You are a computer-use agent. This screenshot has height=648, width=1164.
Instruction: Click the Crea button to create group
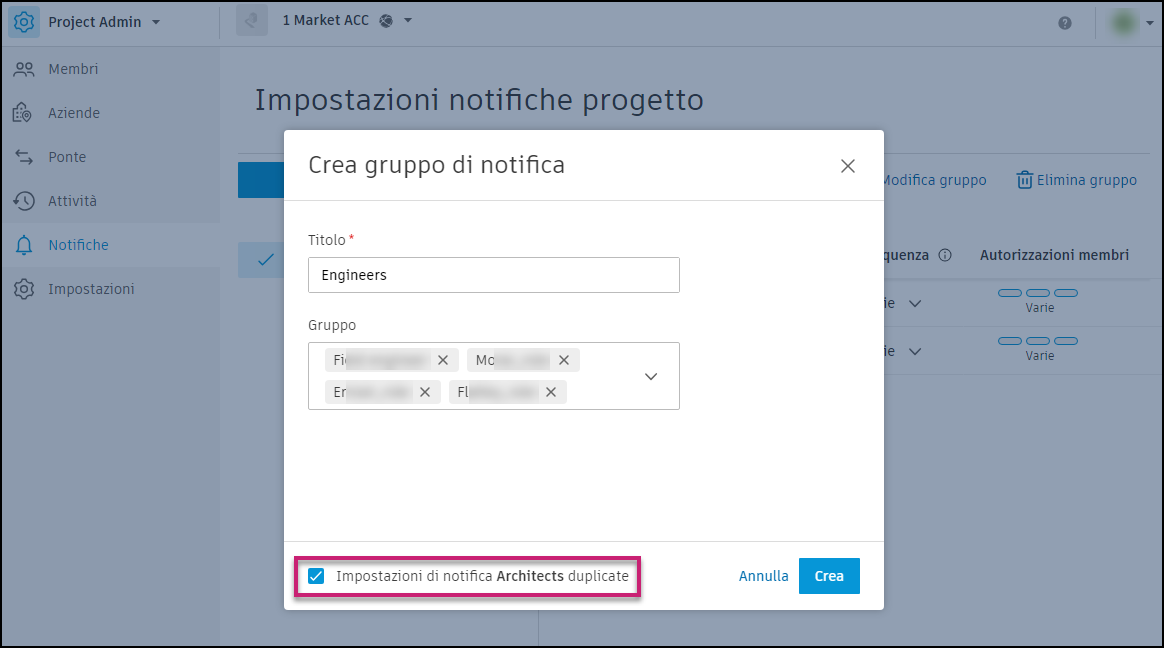(829, 576)
